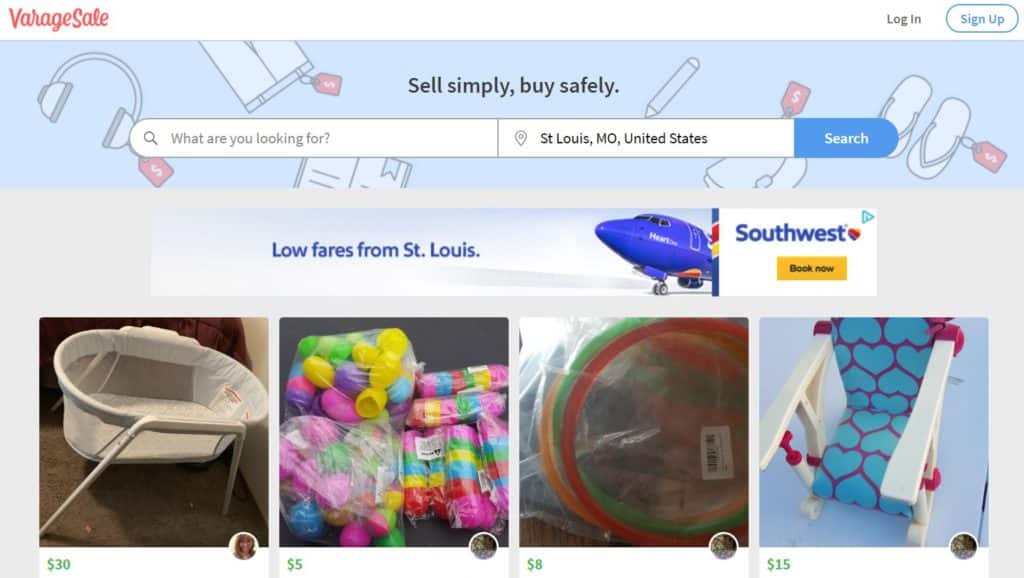
Task: Click the Book now button in ad
Action: tap(811, 268)
